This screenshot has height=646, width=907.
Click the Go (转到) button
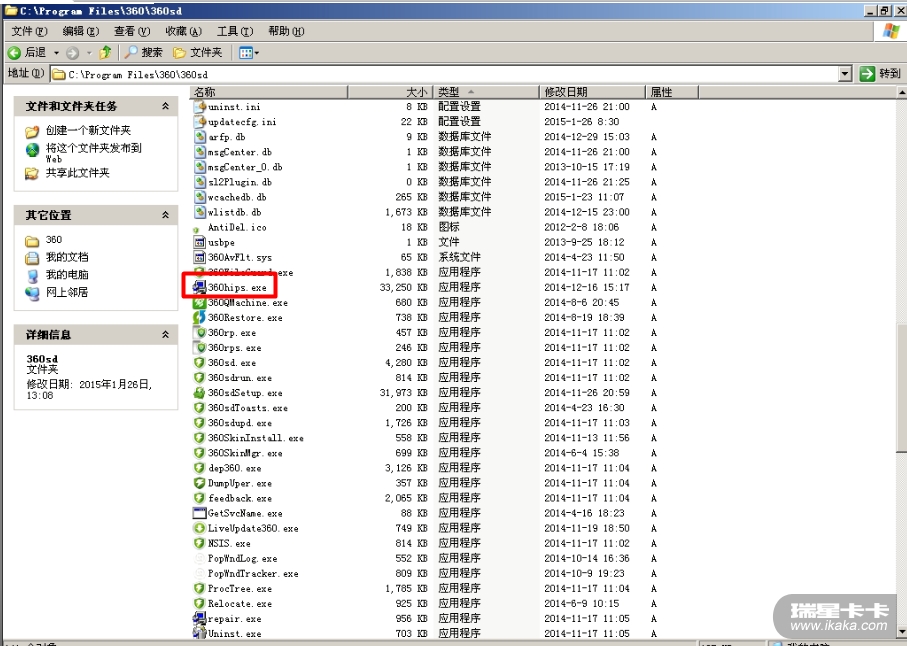pos(880,73)
